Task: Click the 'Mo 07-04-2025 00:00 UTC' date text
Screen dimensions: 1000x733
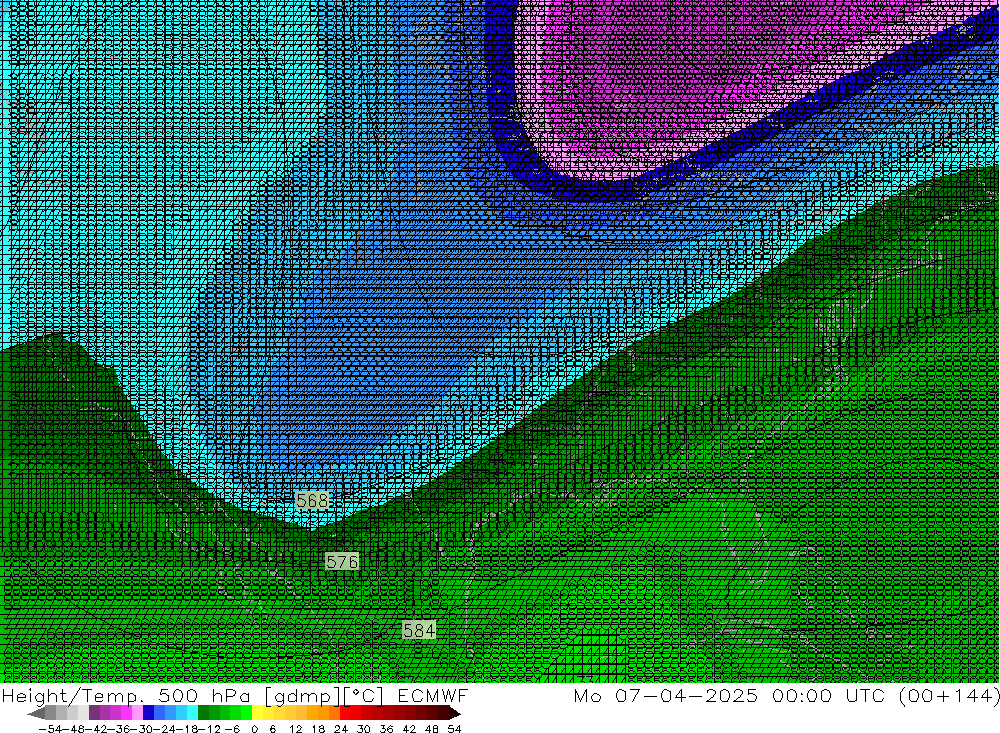Action: coord(732,695)
